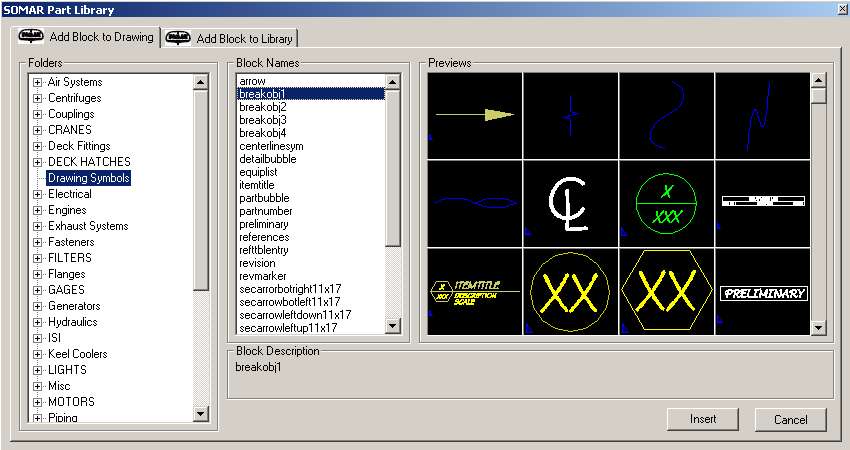
Task: Choose the references block name
Action: tap(265, 237)
